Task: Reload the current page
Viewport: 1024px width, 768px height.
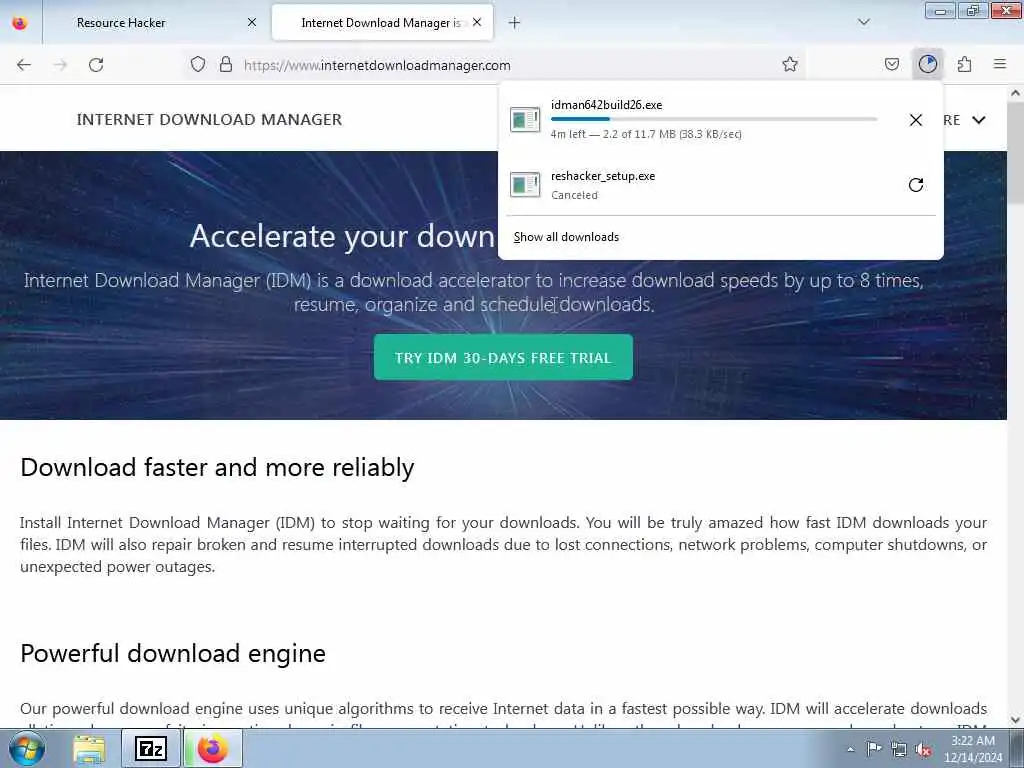Action: pos(96,65)
